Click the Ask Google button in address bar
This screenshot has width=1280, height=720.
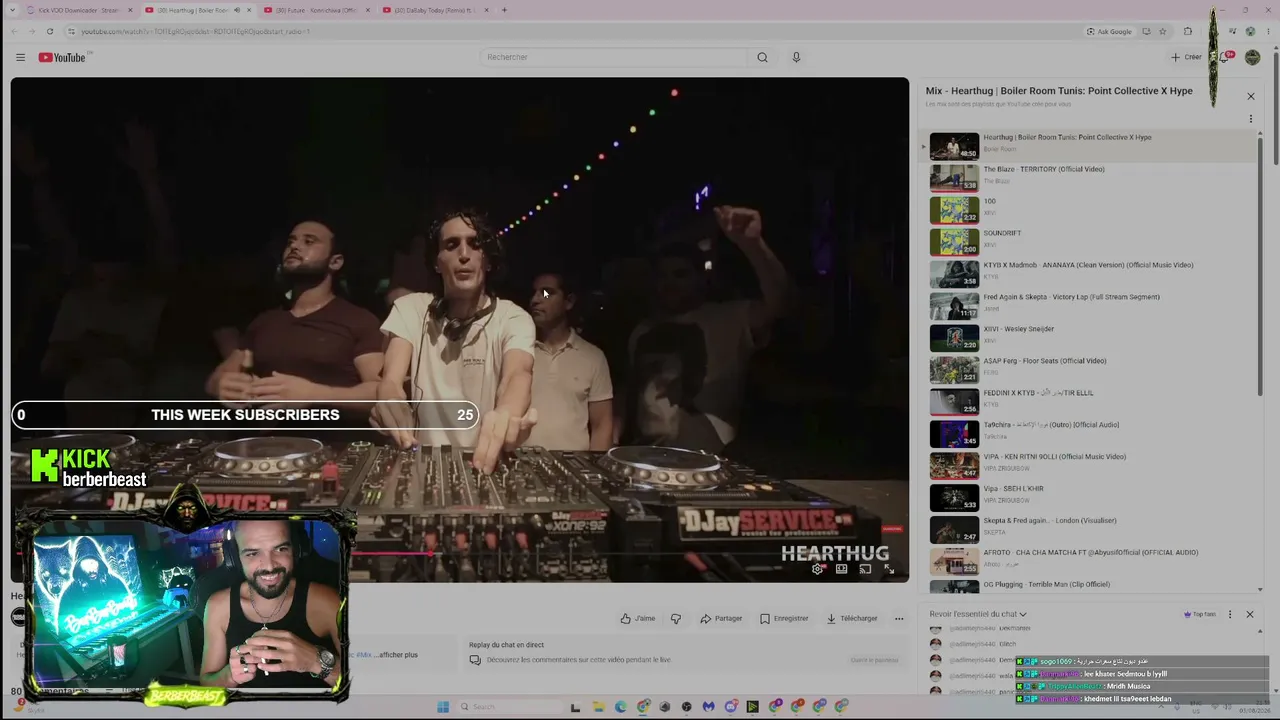(x=1109, y=31)
